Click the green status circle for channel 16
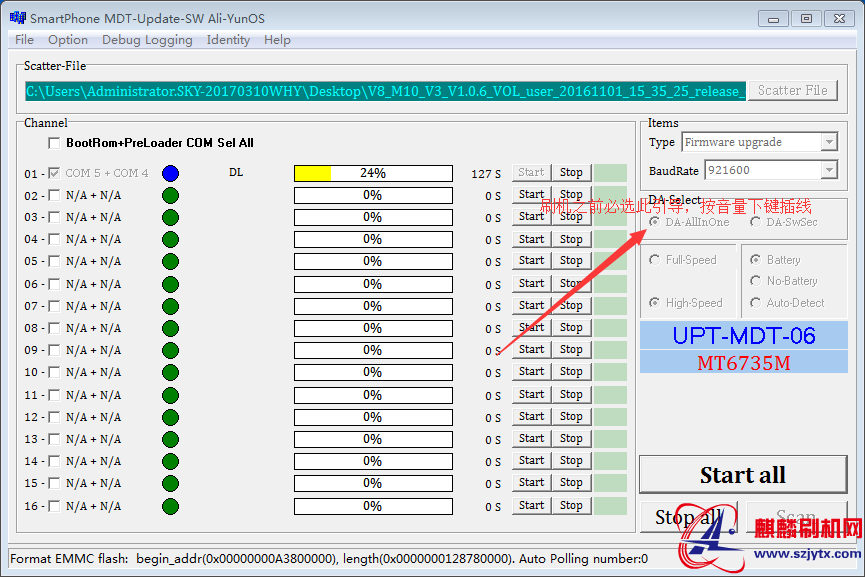This screenshot has width=865, height=577. click(170, 506)
